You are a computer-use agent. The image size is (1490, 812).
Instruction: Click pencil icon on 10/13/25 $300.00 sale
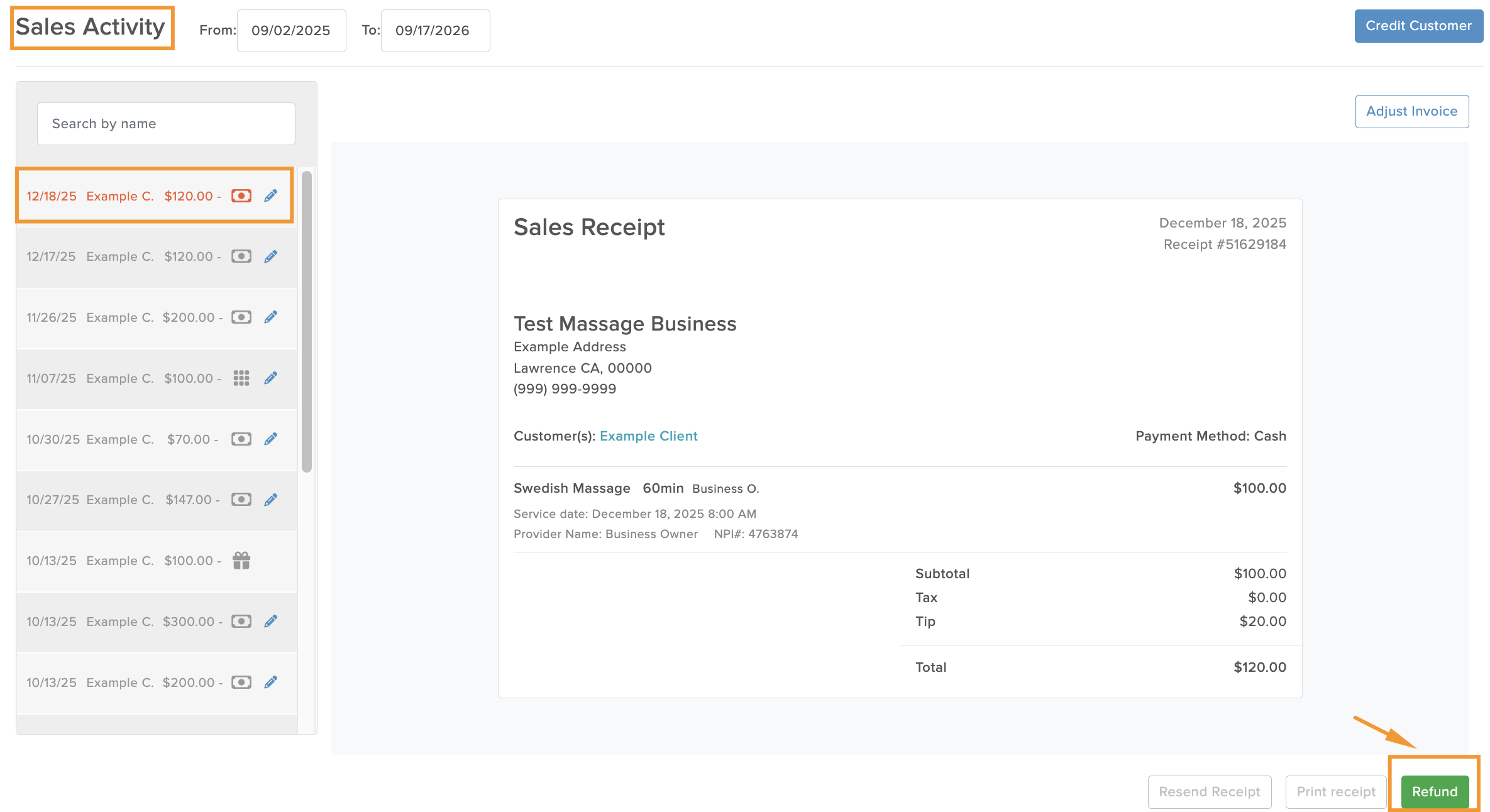(x=270, y=621)
